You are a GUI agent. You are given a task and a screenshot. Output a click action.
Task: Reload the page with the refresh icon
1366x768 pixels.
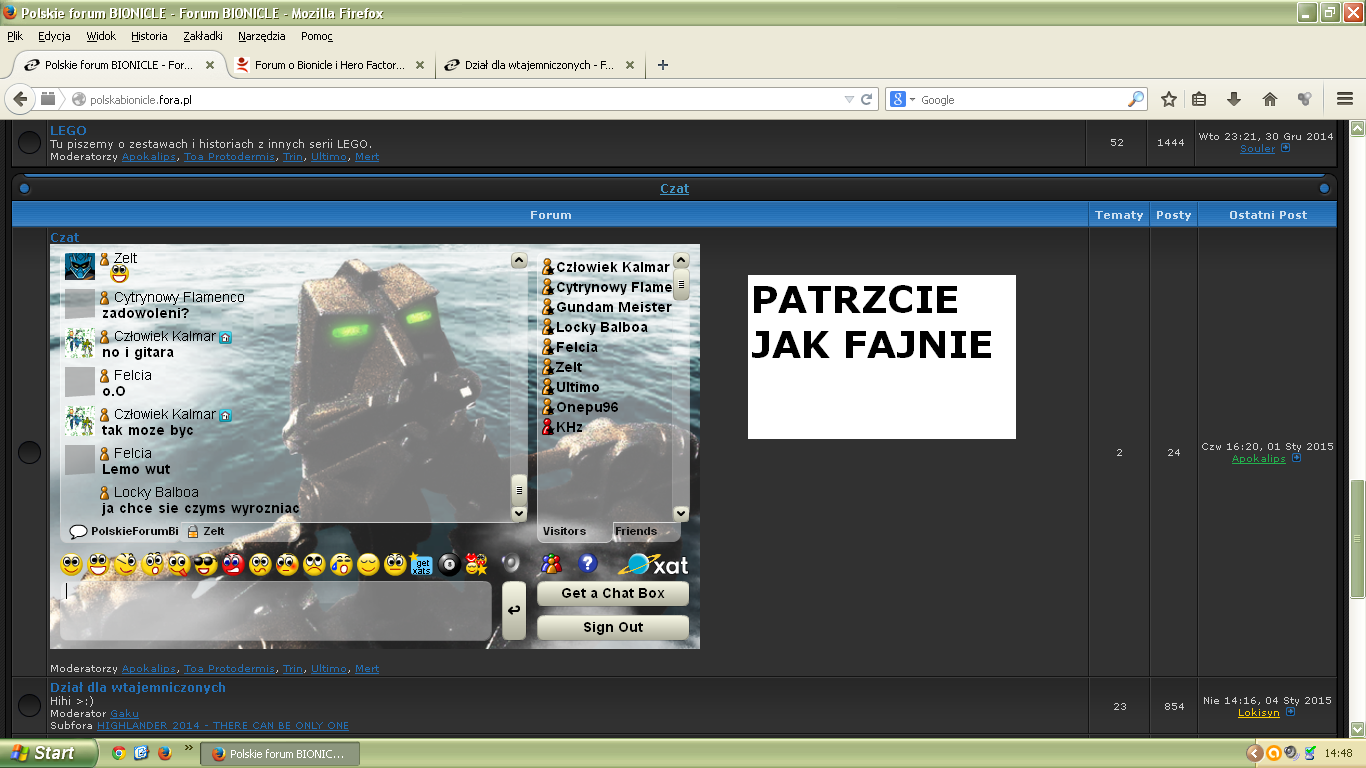pos(867,99)
